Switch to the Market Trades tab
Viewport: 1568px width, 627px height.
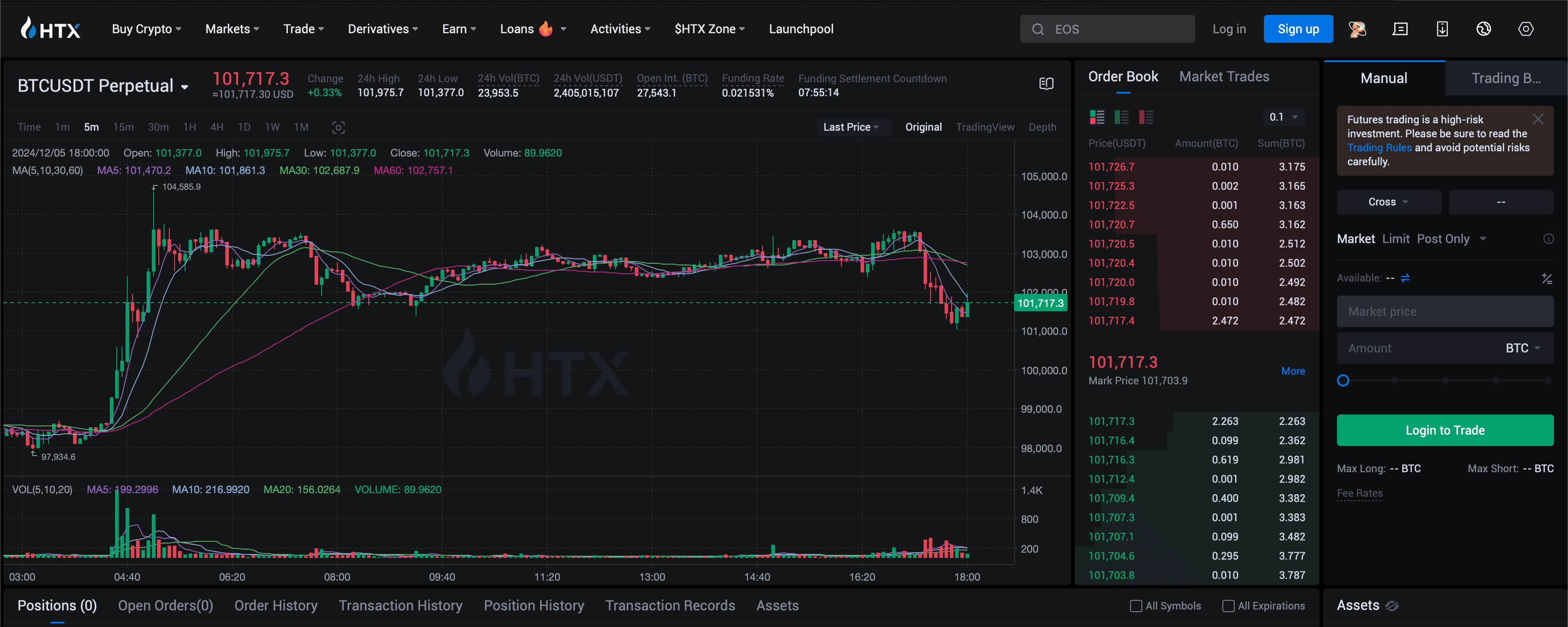pos(1224,77)
